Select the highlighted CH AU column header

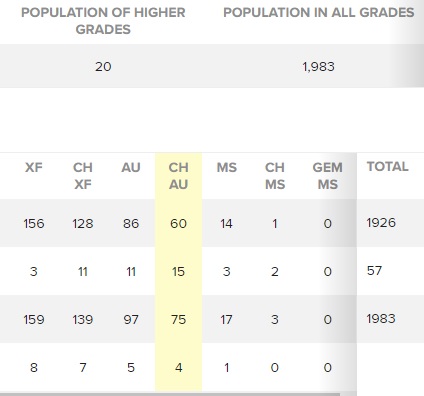click(178, 176)
